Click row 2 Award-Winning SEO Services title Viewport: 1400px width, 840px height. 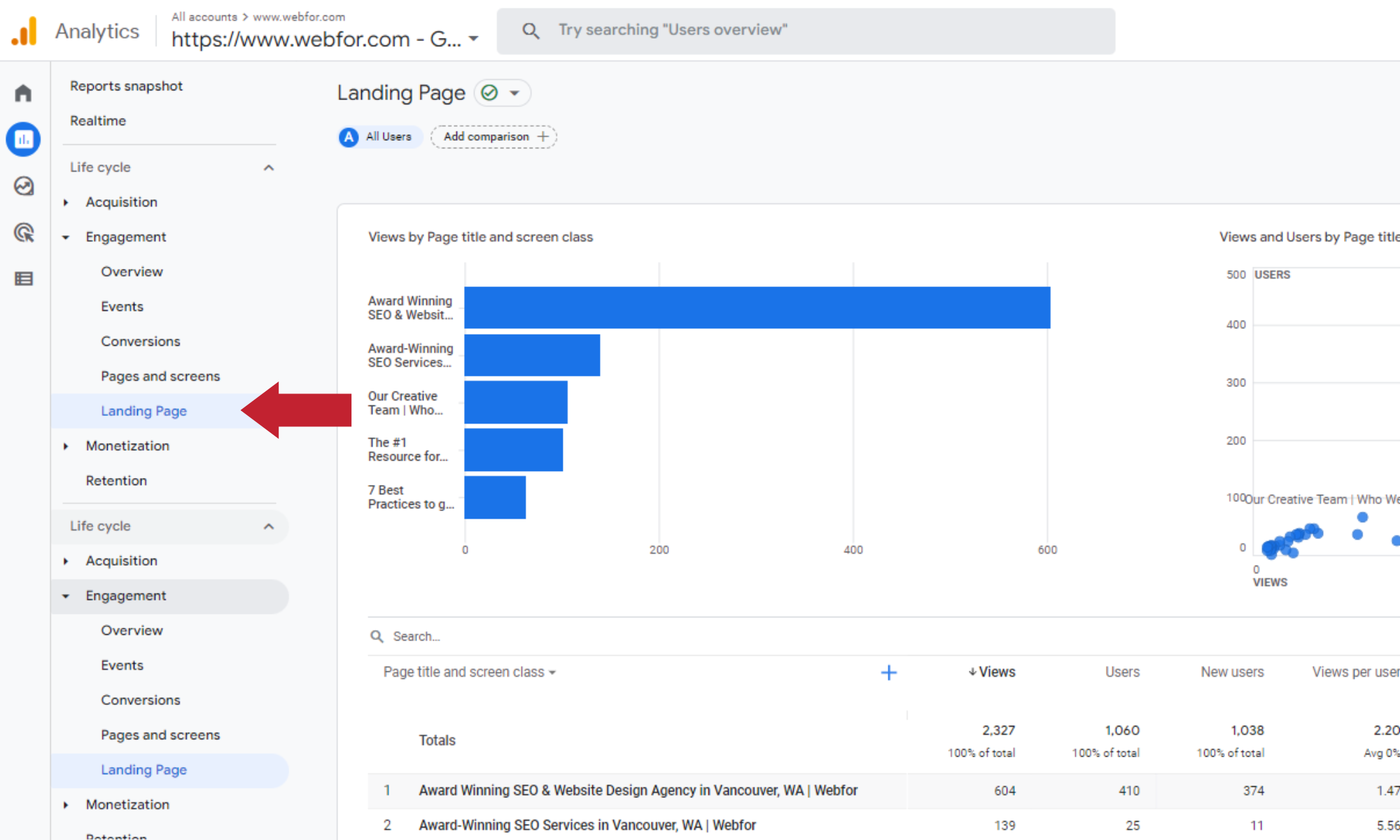coord(587,825)
